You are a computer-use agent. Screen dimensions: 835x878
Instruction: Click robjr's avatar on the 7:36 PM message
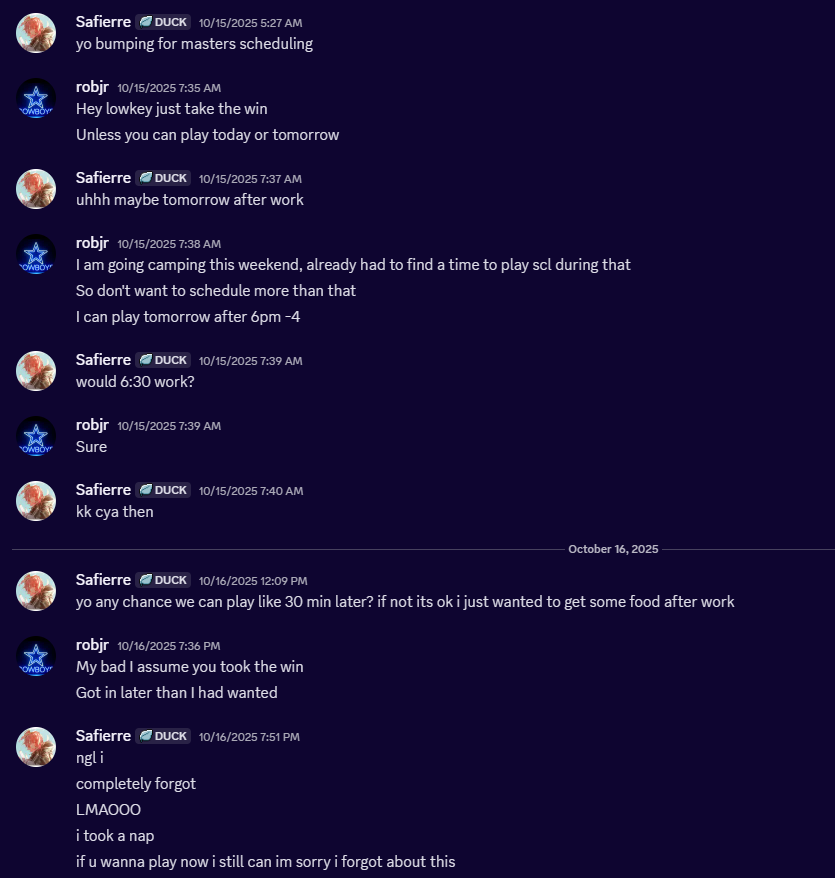coord(36,656)
